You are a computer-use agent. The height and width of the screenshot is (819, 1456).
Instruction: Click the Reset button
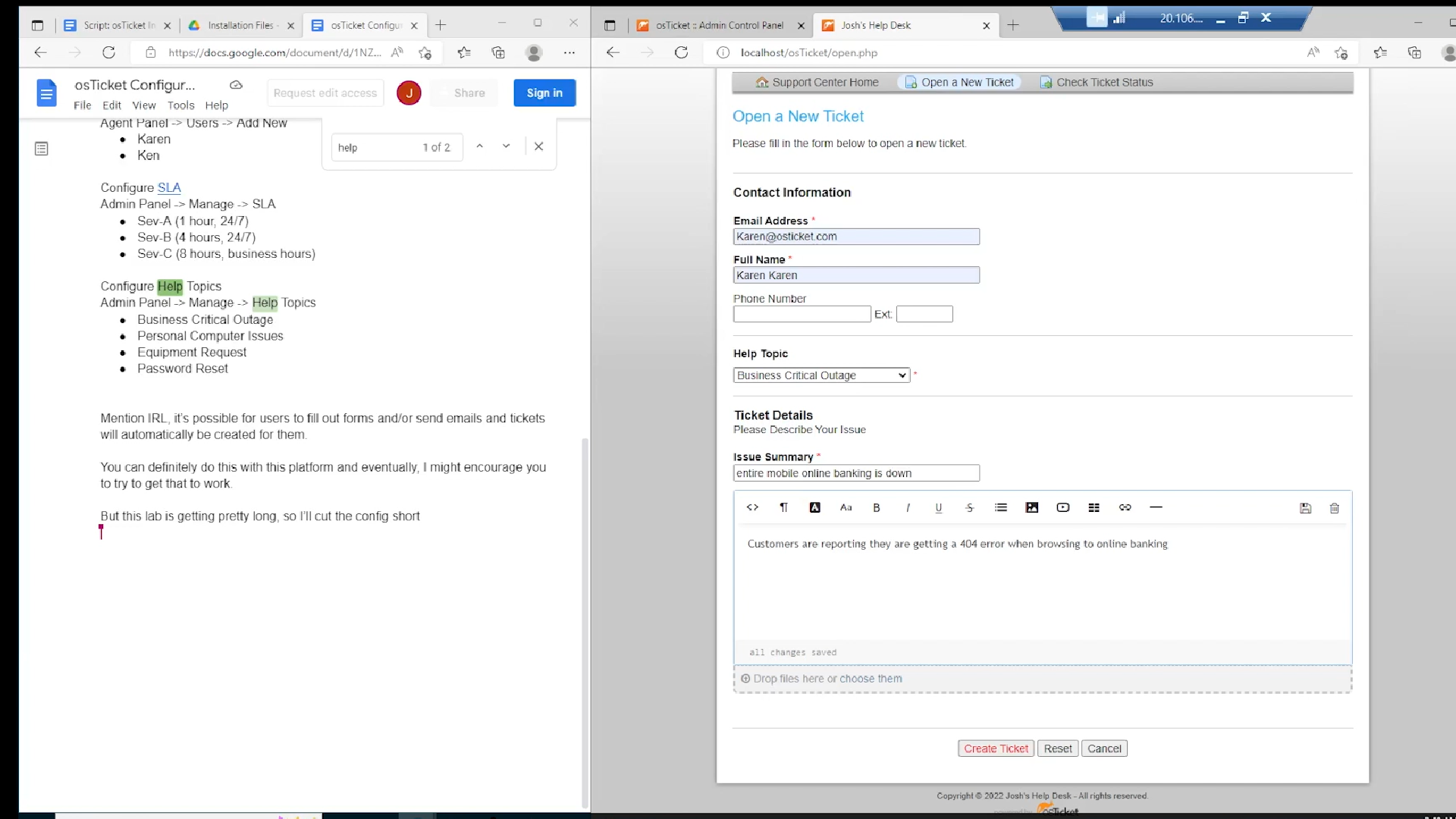tap(1057, 748)
